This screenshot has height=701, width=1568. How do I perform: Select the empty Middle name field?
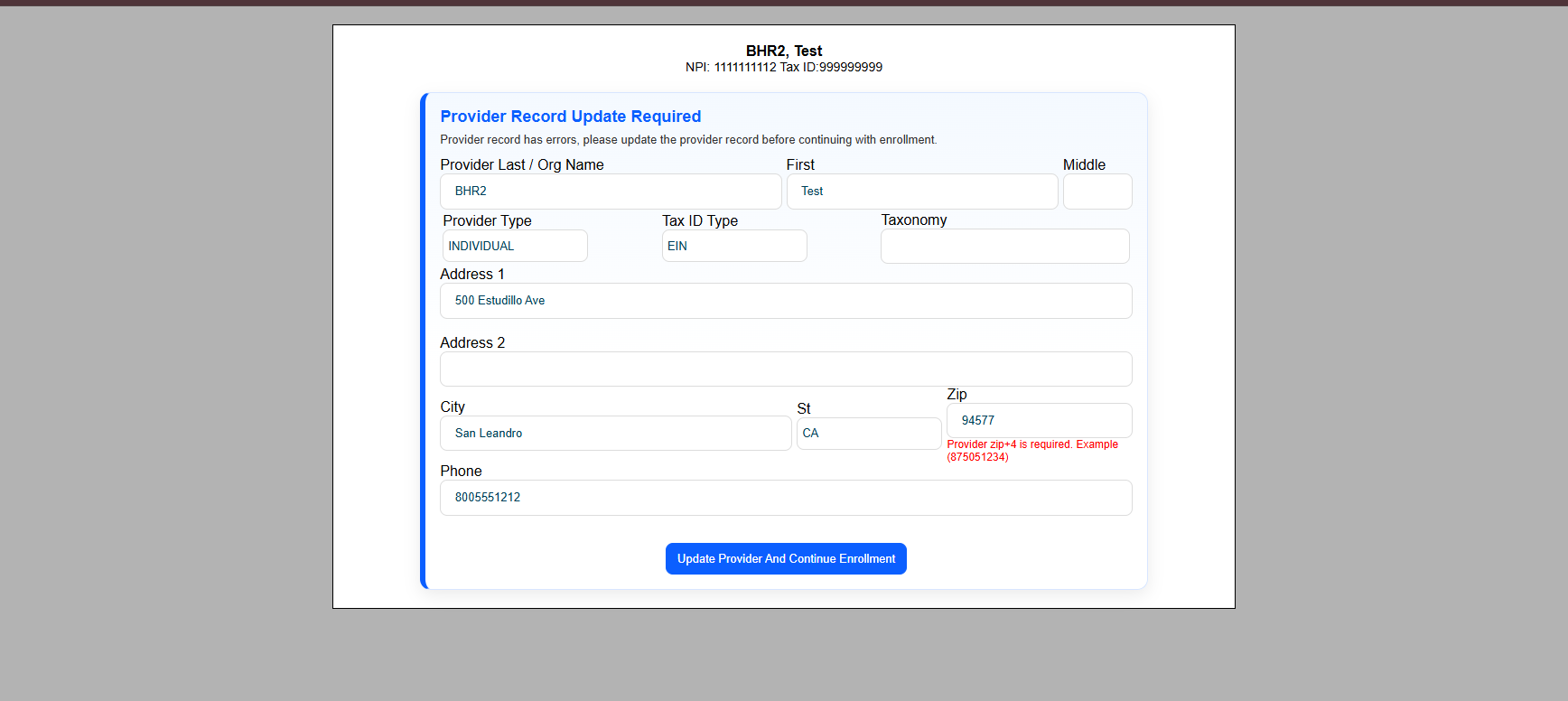pyautogui.click(x=1097, y=192)
